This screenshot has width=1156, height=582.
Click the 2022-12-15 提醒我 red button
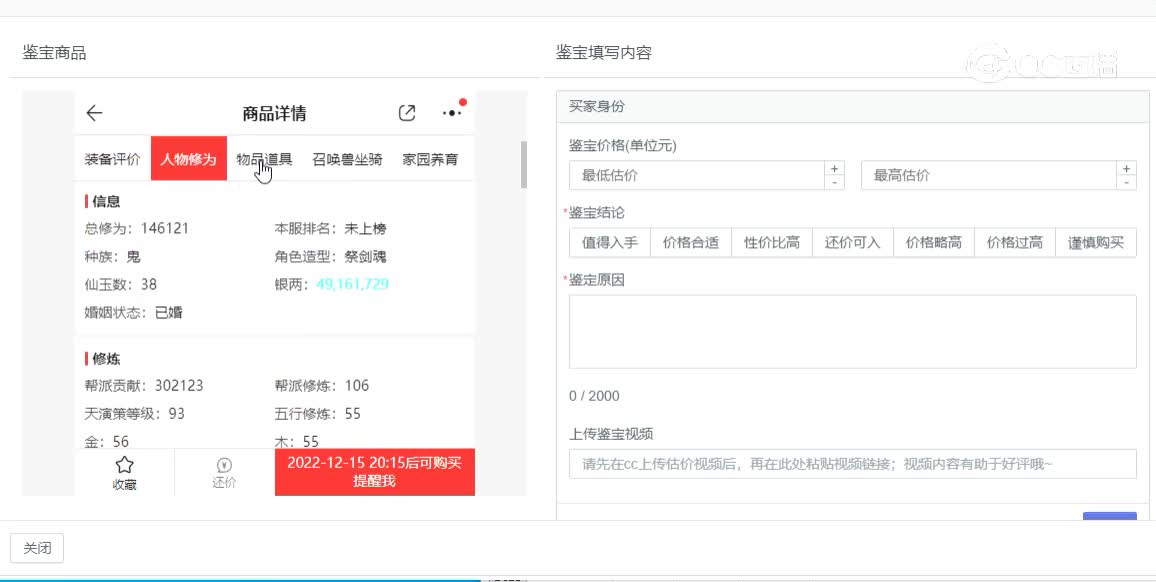(x=375, y=472)
